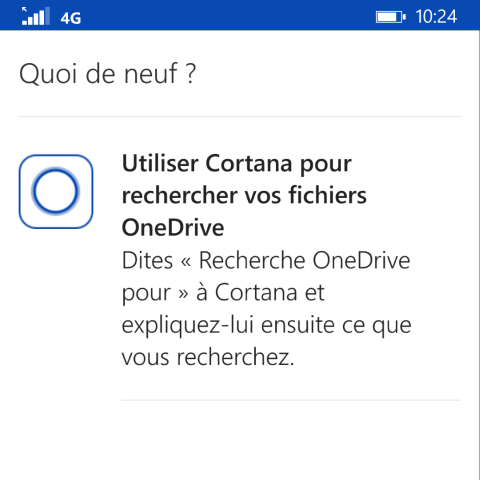Tap the Cortana ring icon
This screenshot has height=480, width=480.
point(56,191)
